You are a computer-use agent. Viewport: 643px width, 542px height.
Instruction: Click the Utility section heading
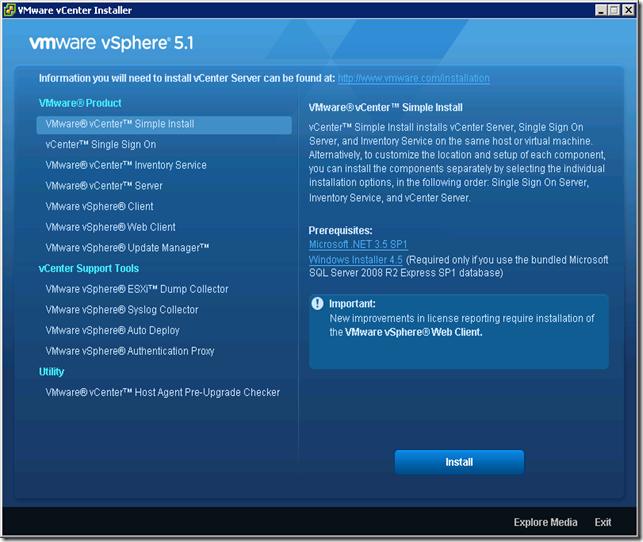tap(51, 372)
